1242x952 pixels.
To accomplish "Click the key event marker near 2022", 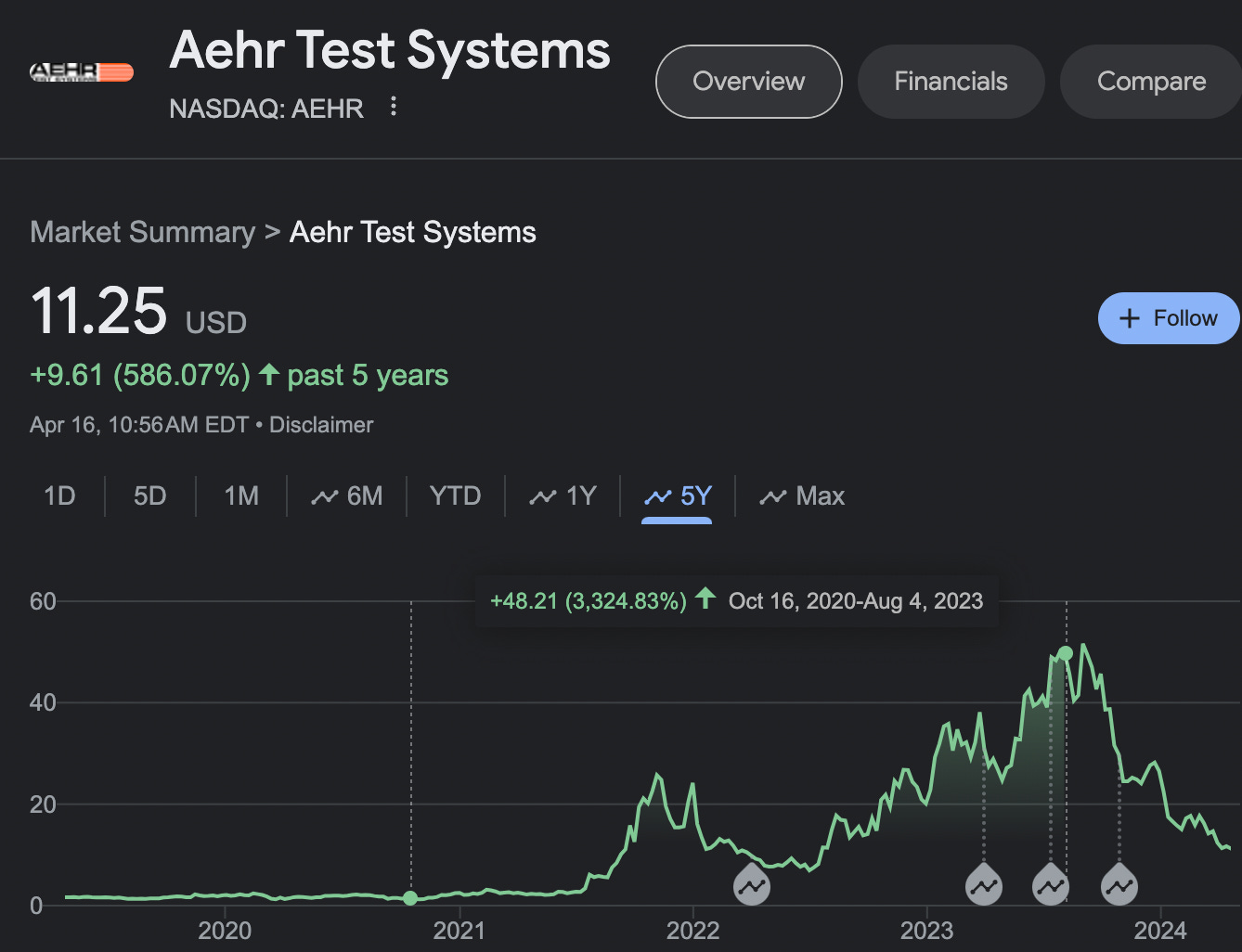I will coord(752,886).
